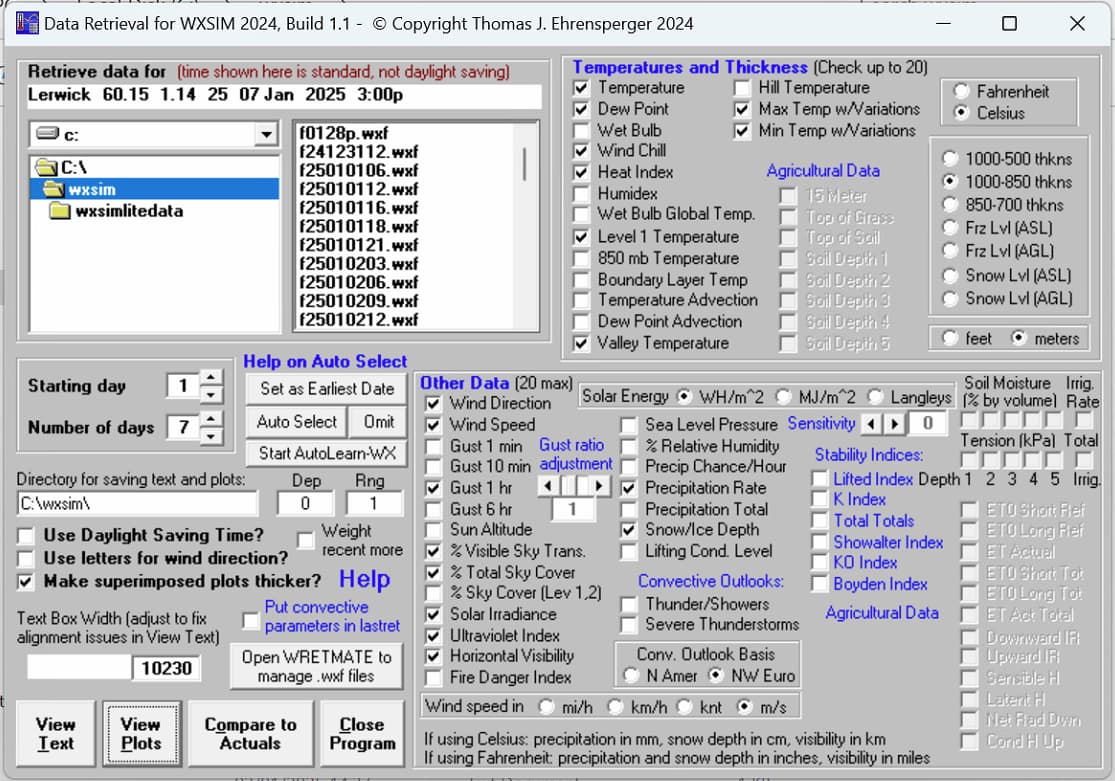The width and height of the screenshot is (1115, 781).
Task: Choose Langleys for solar energy
Action: [875, 396]
